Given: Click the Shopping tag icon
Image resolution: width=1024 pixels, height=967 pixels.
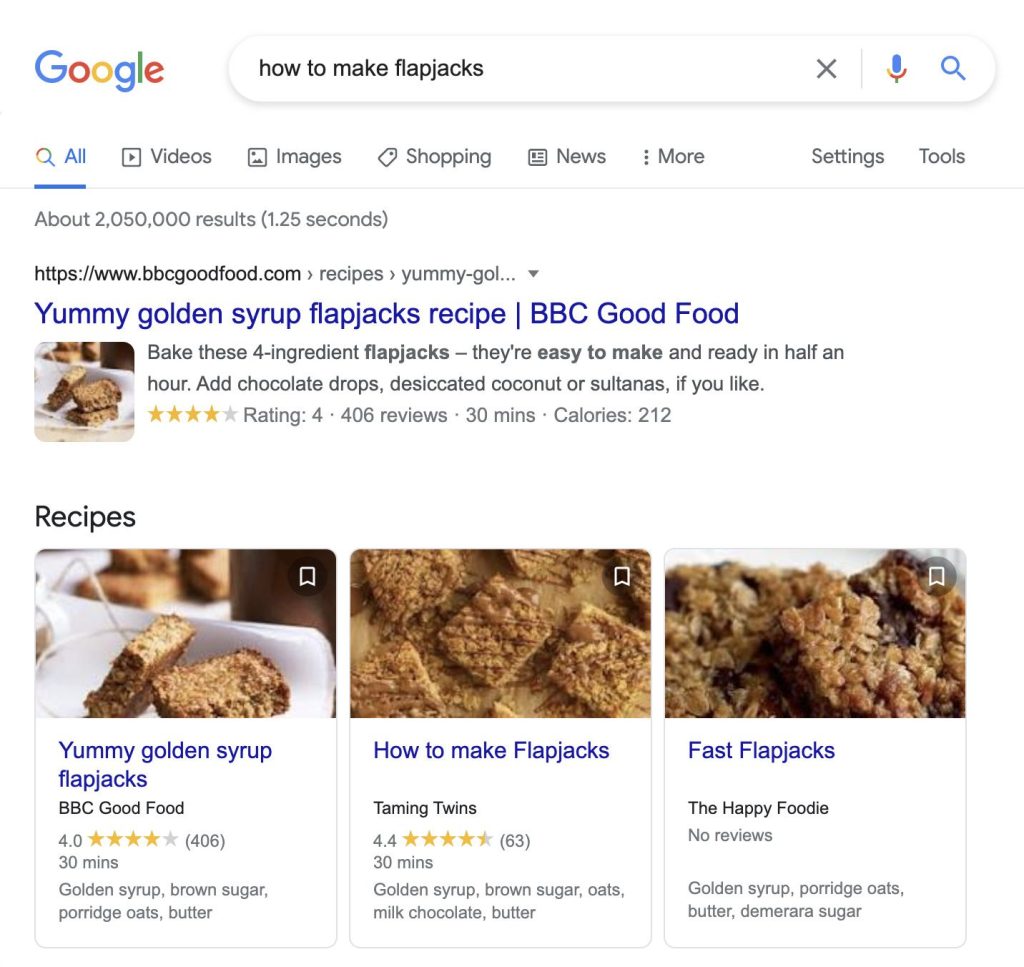Looking at the screenshot, I should (388, 157).
